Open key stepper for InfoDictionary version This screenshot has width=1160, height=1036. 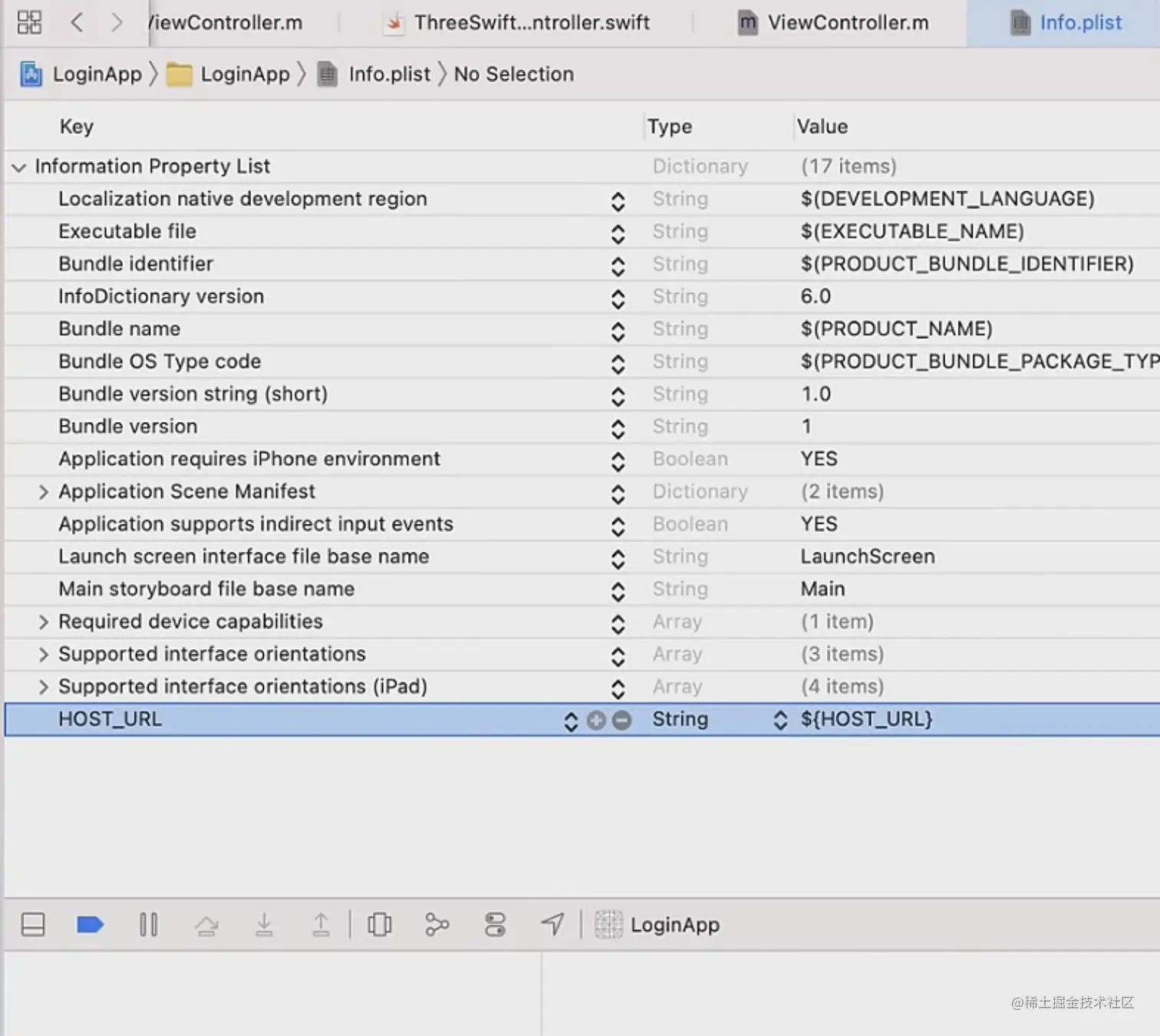click(618, 299)
